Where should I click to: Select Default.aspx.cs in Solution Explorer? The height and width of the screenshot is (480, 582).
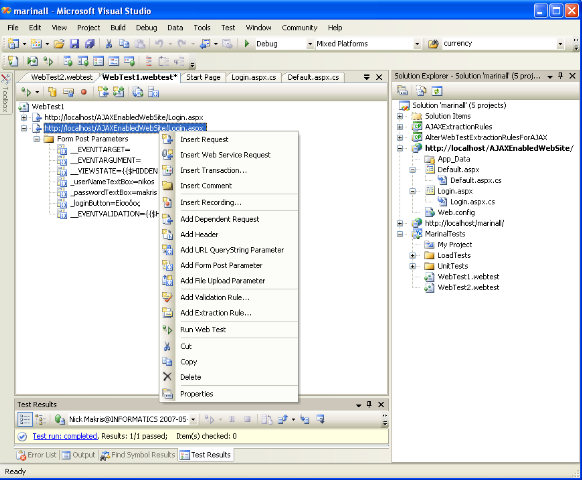475,180
